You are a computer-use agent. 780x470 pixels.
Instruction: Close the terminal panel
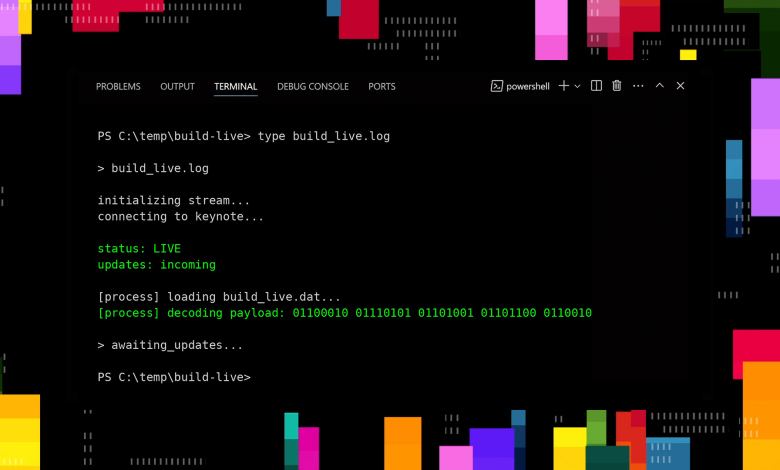[680, 86]
